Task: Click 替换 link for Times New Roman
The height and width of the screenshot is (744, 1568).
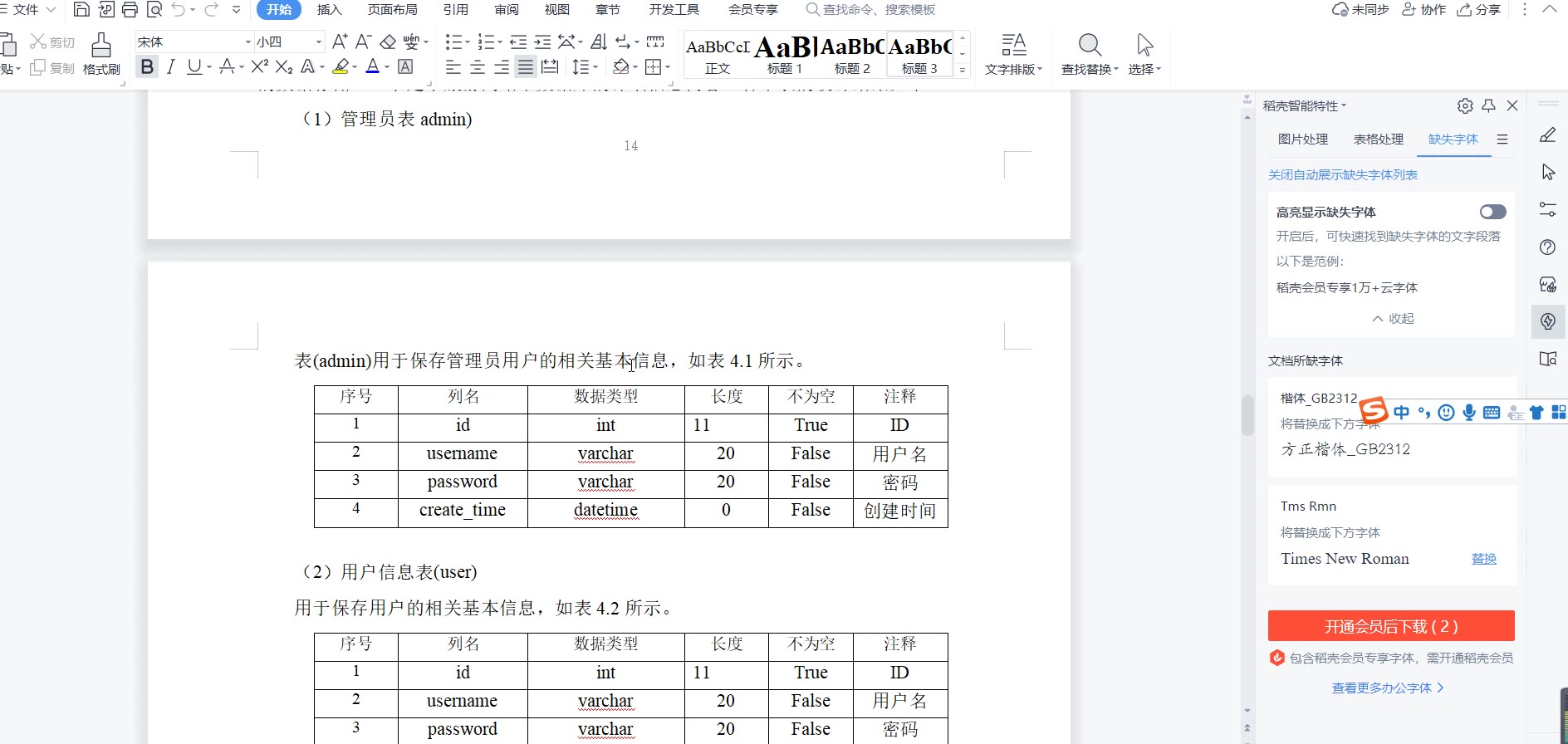Action: (x=1483, y=559)
